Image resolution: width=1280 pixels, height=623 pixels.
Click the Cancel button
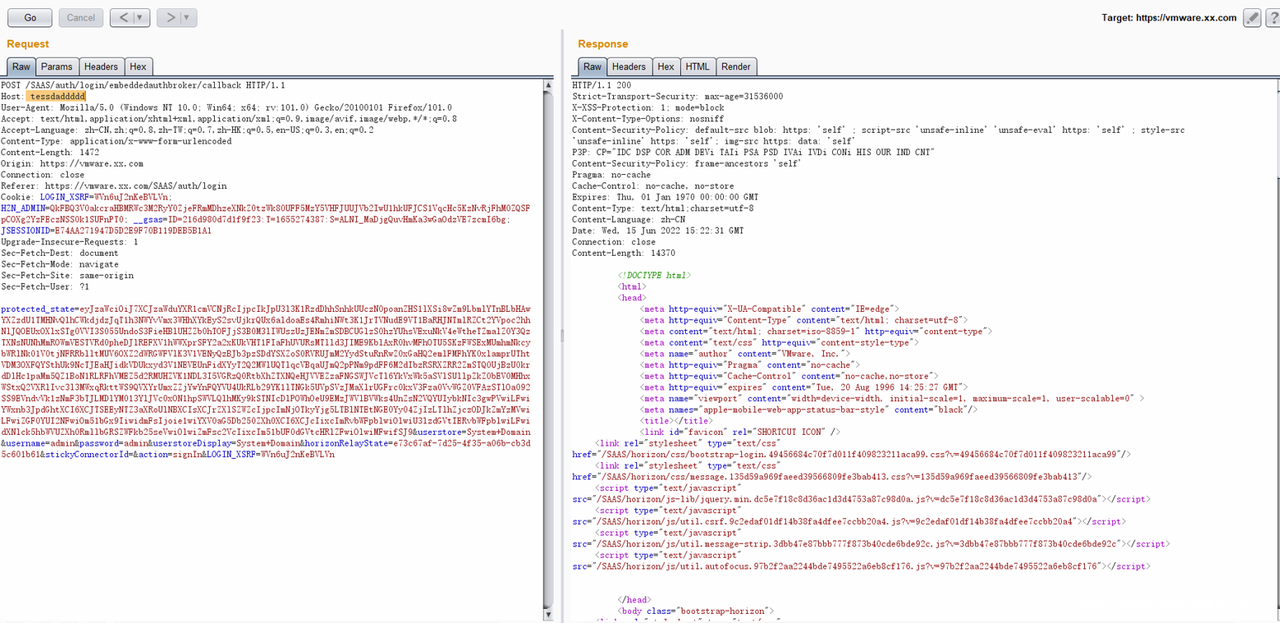[80, 18]
